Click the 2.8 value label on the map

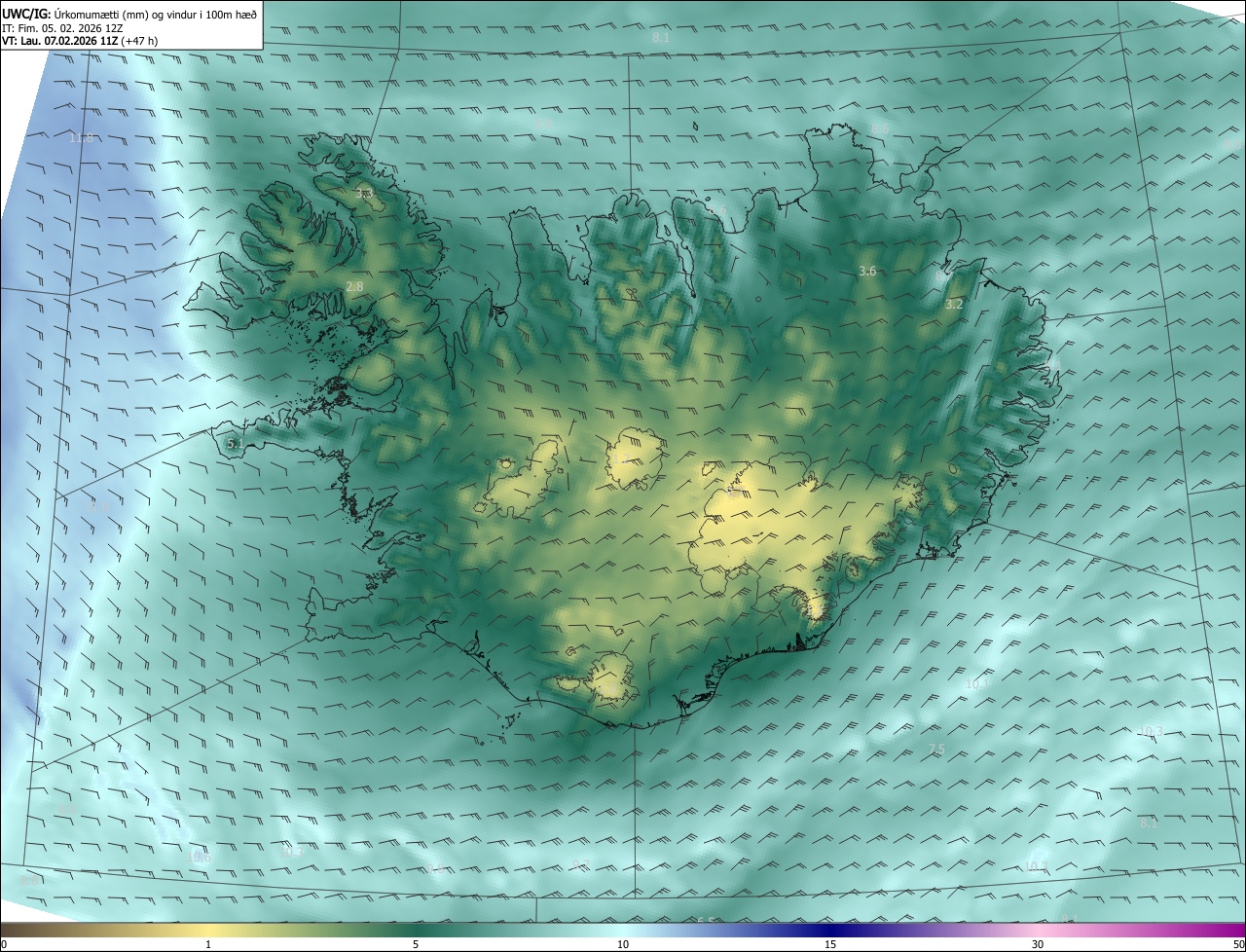tap(354, 286)
